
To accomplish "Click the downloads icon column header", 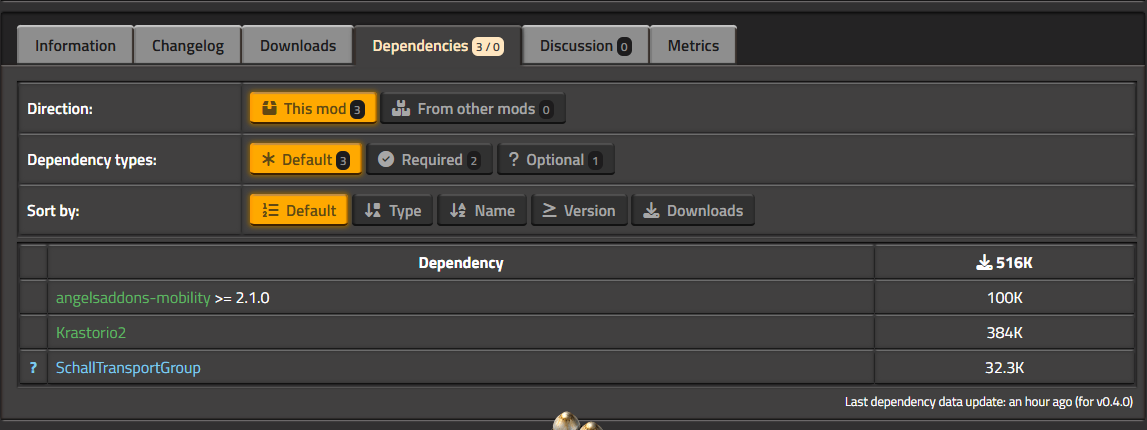I will click(1004, 263).
